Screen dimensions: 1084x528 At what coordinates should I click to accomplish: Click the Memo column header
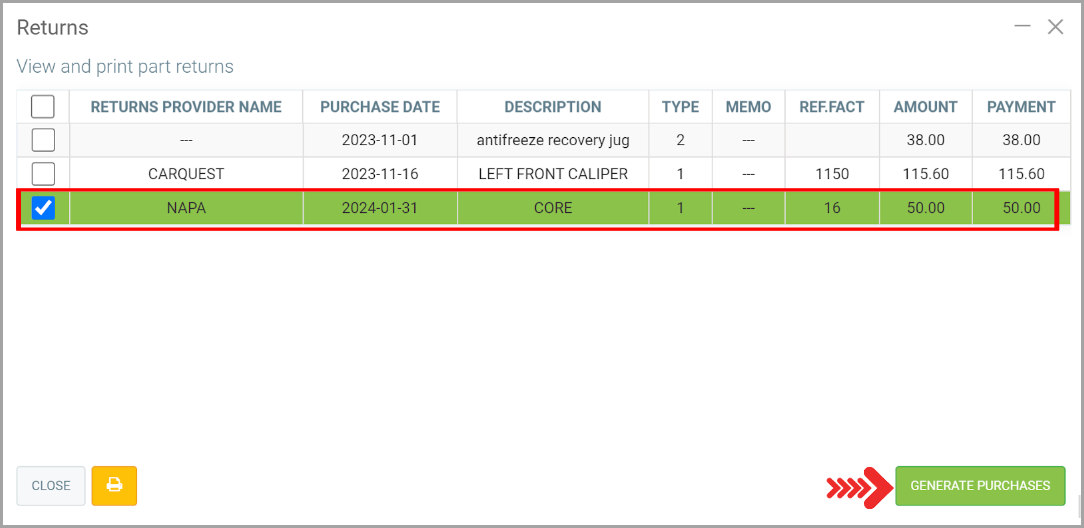tap(748, 107)
